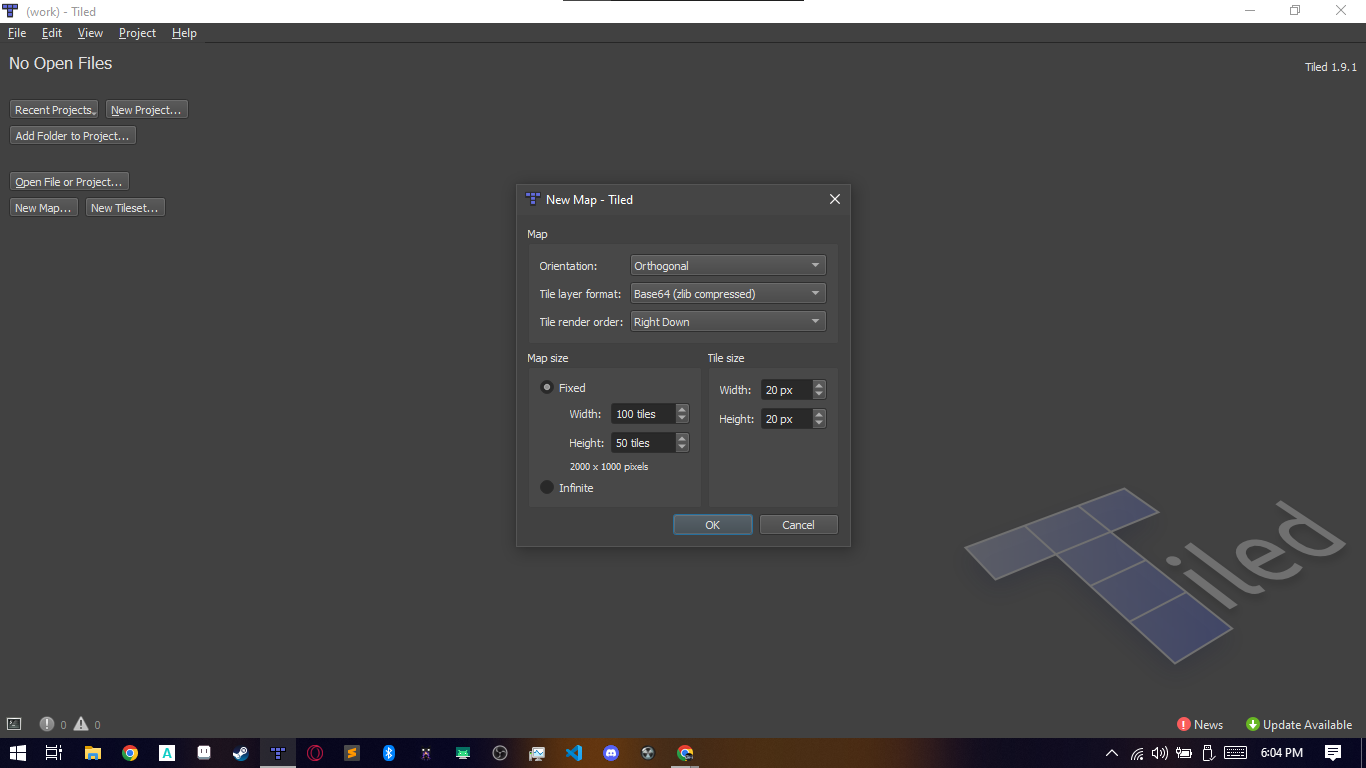Screen dimensions: 1366x768
Task: Open the News link in status bar
Action: click(x=1200, y=725)
